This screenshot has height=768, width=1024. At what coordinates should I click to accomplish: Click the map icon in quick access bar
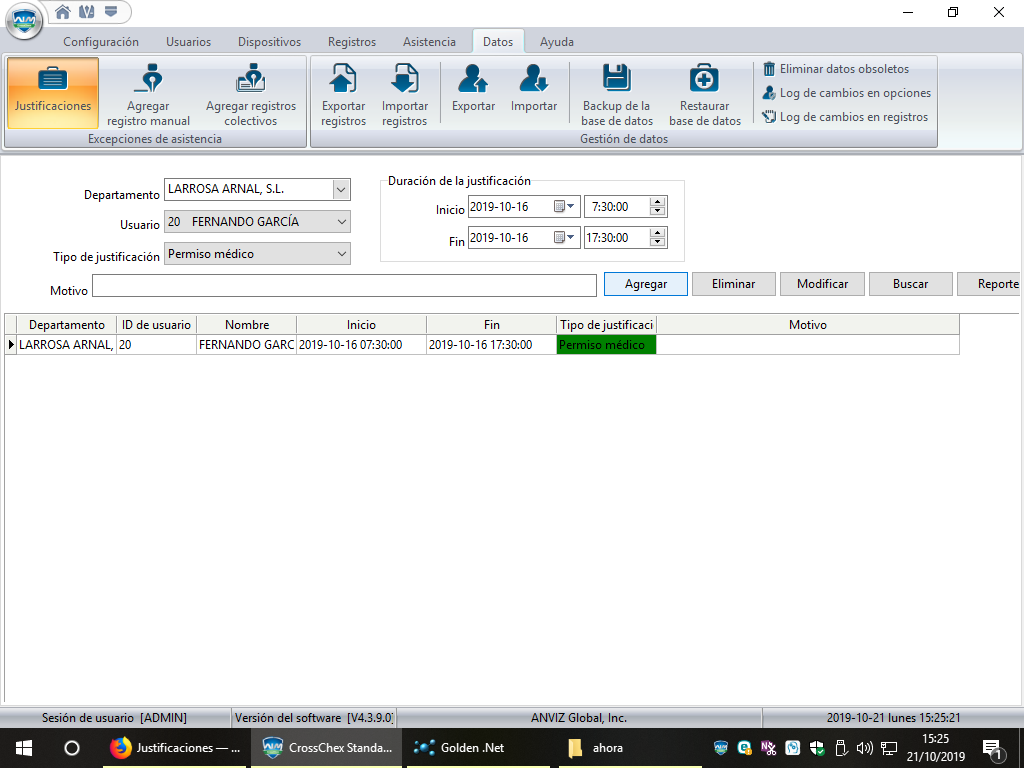click(87, 12)
